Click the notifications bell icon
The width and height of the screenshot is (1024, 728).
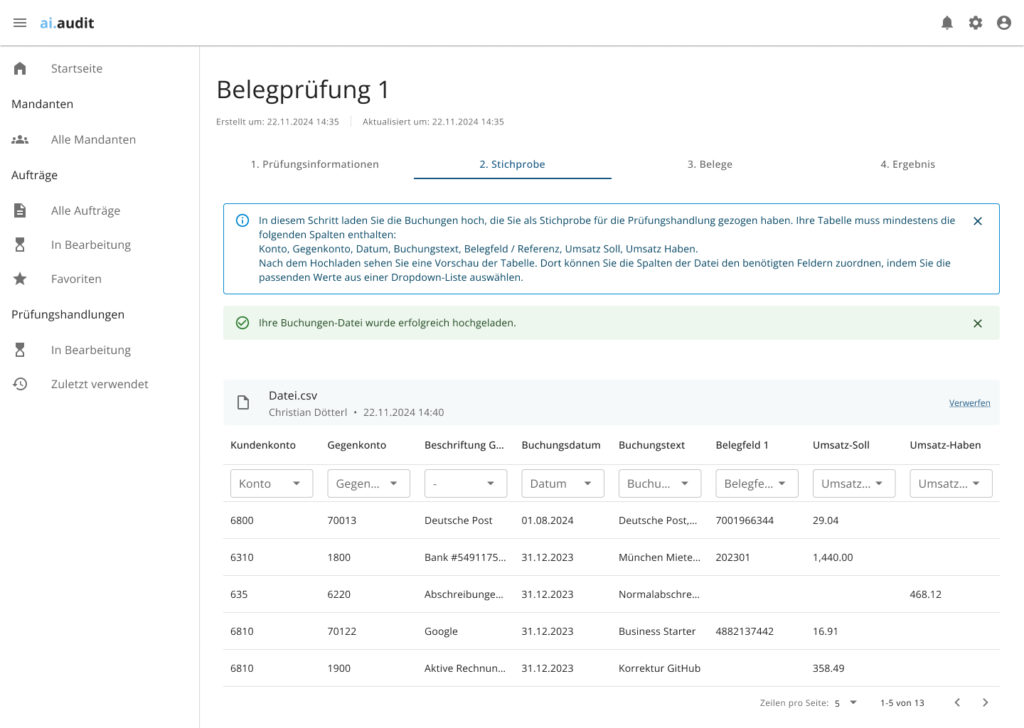(x=947, y=23)
